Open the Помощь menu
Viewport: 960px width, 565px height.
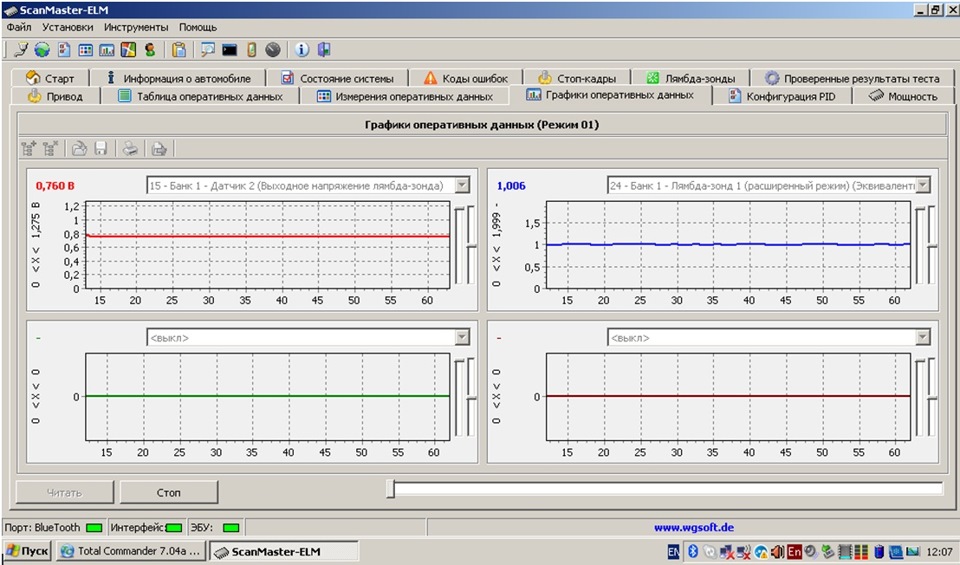(198, 28)
